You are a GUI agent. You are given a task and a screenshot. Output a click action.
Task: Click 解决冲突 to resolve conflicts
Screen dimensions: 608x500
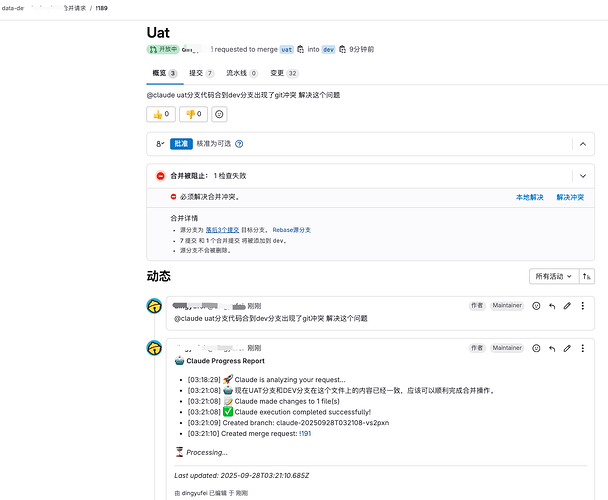570,197
